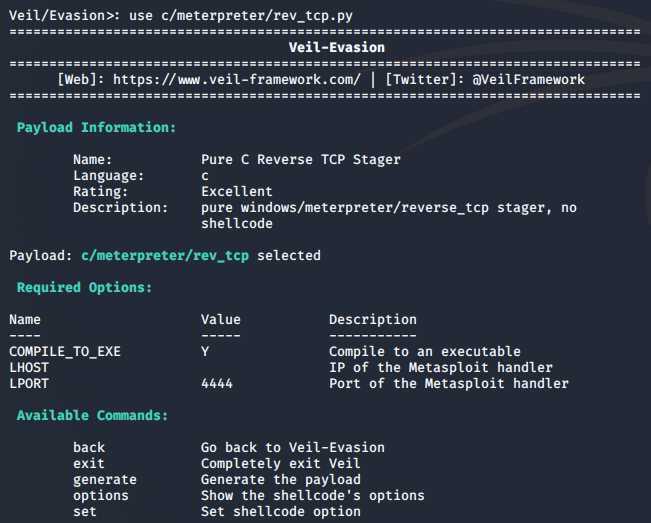This screenshot has height=523, width=651.
Task: Click 'Pure C Reverse TCP Stager' name text
Action: (300, 159)
